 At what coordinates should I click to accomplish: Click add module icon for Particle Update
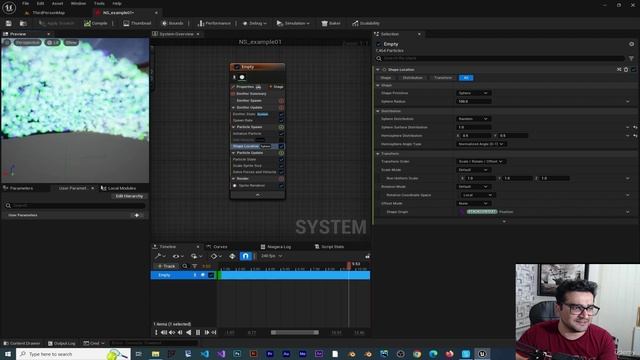pyautogui.click(x=281, y=153)
